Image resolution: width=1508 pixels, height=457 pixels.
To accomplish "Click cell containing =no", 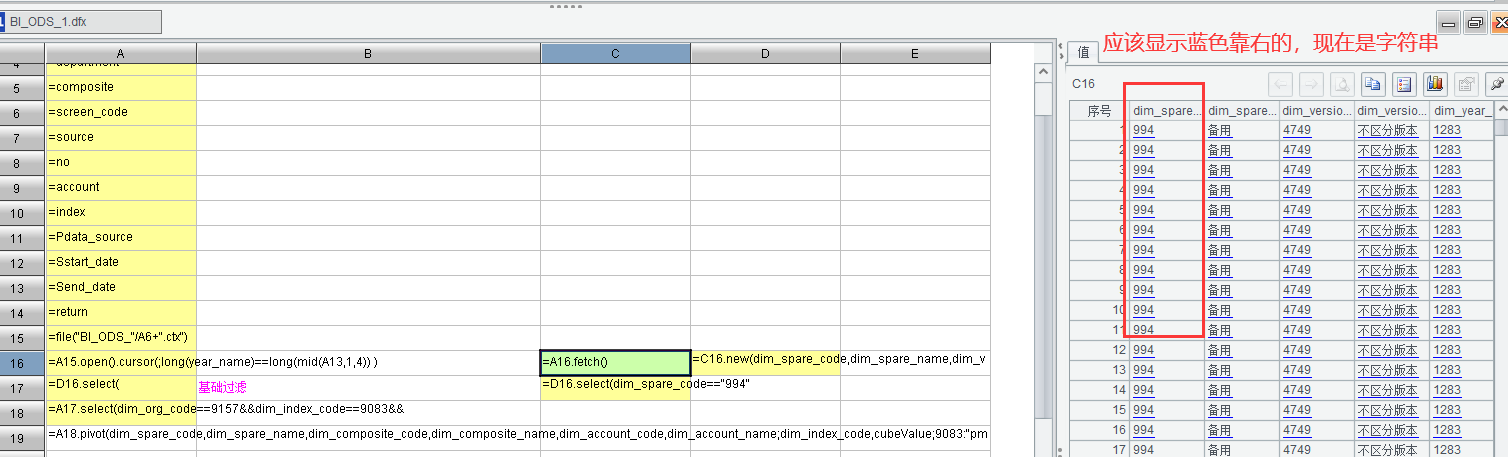I will pyautogui.click(x=121, y=163).
